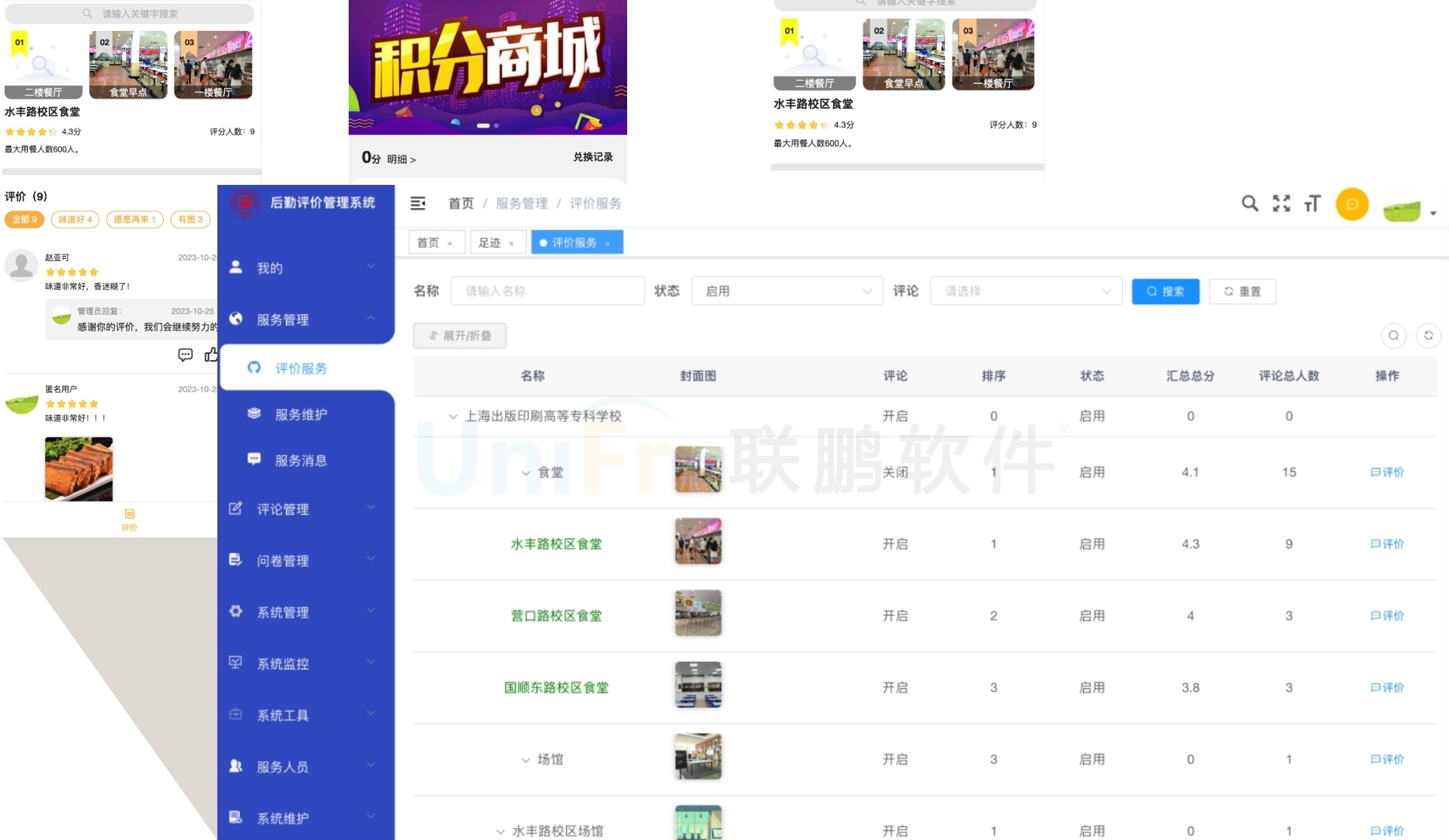
Task: Open the global search magnifier in the top toolbar
Action: point(1250,204)
